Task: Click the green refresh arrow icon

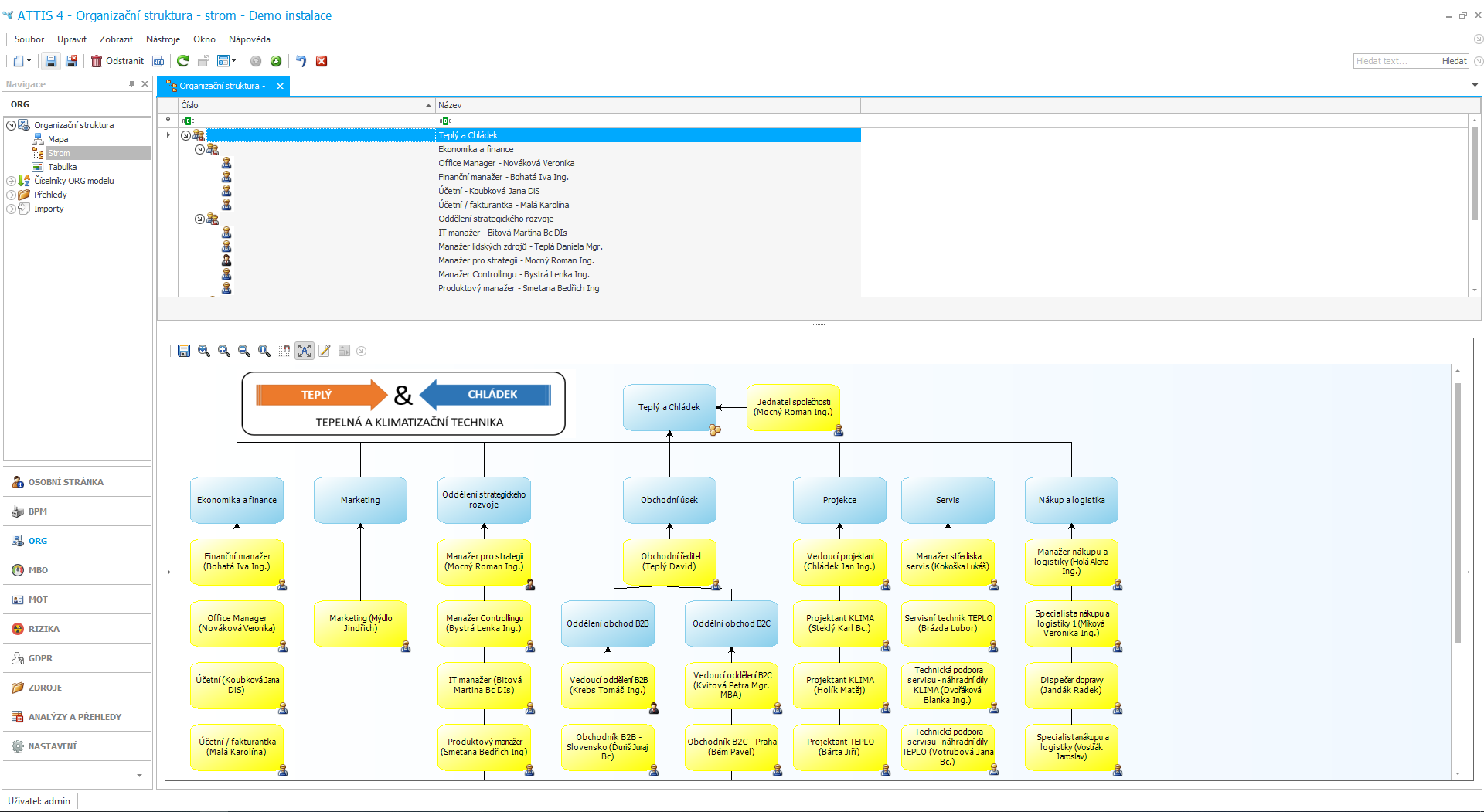Action: [x=183, y=61]
